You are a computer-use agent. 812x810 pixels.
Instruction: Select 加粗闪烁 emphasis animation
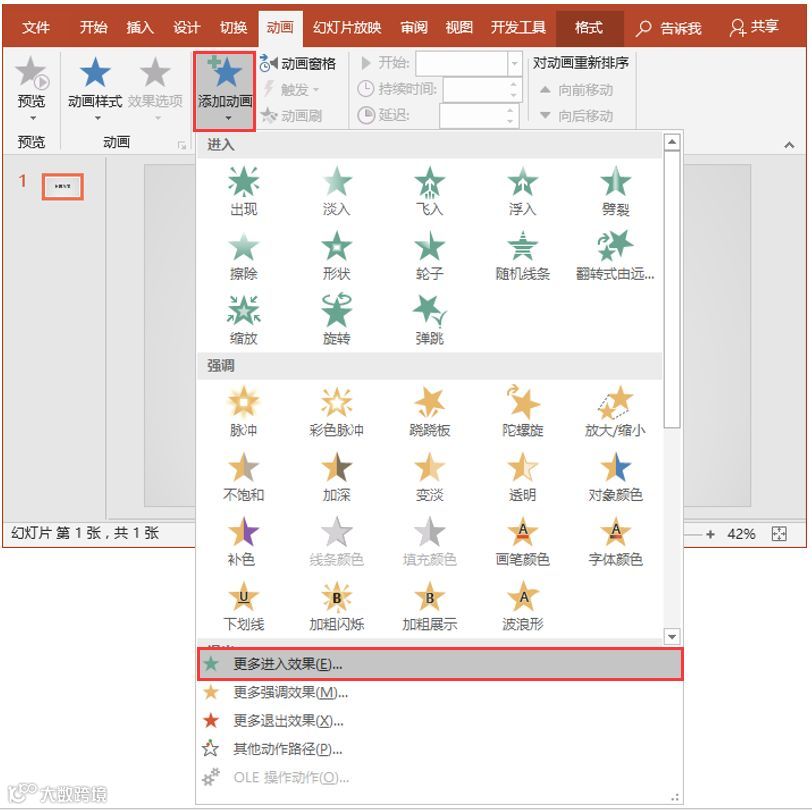click(337, 606)
